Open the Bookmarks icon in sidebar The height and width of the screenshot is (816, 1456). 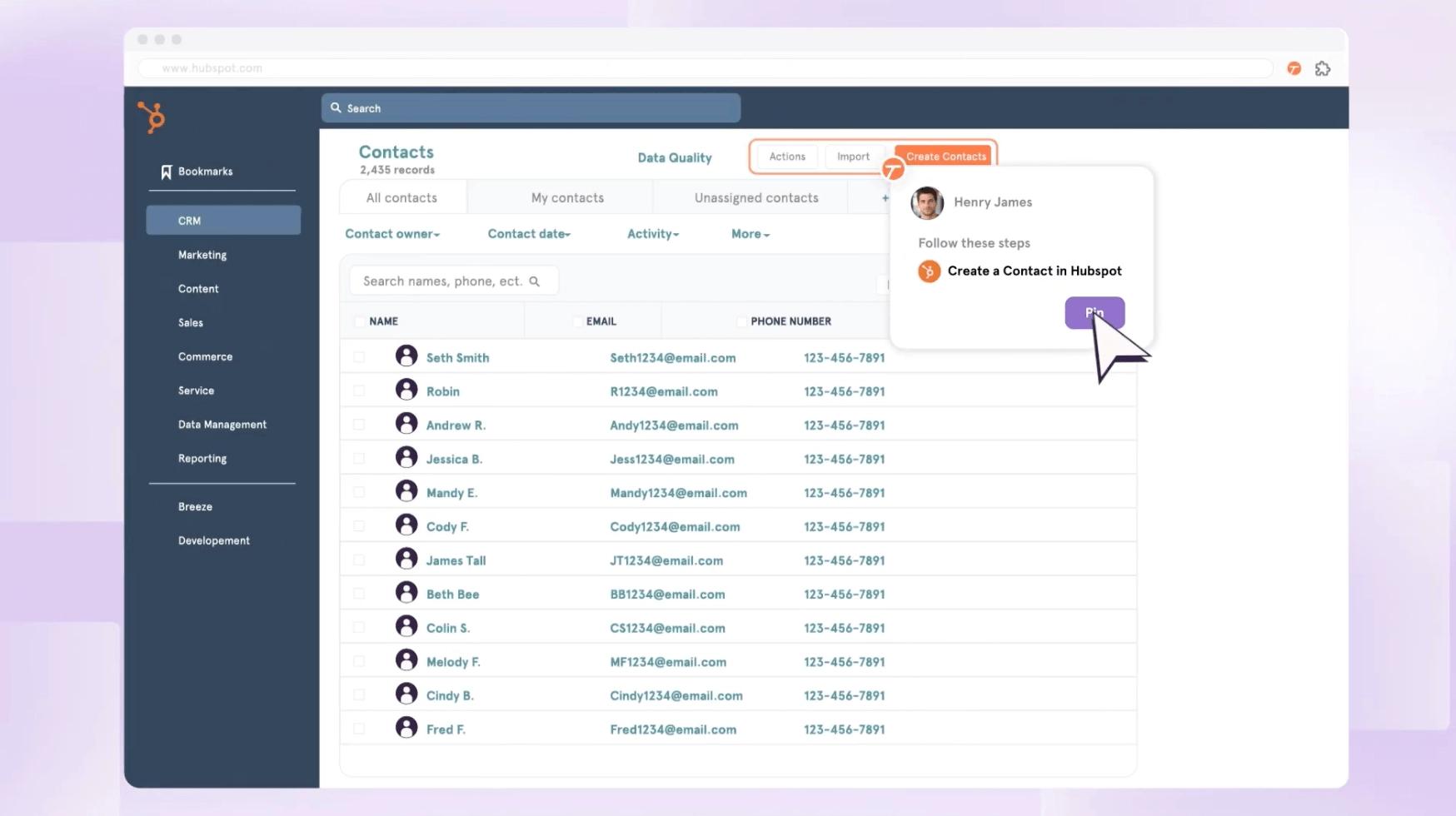pyautogui.click(x=166, y=172)
